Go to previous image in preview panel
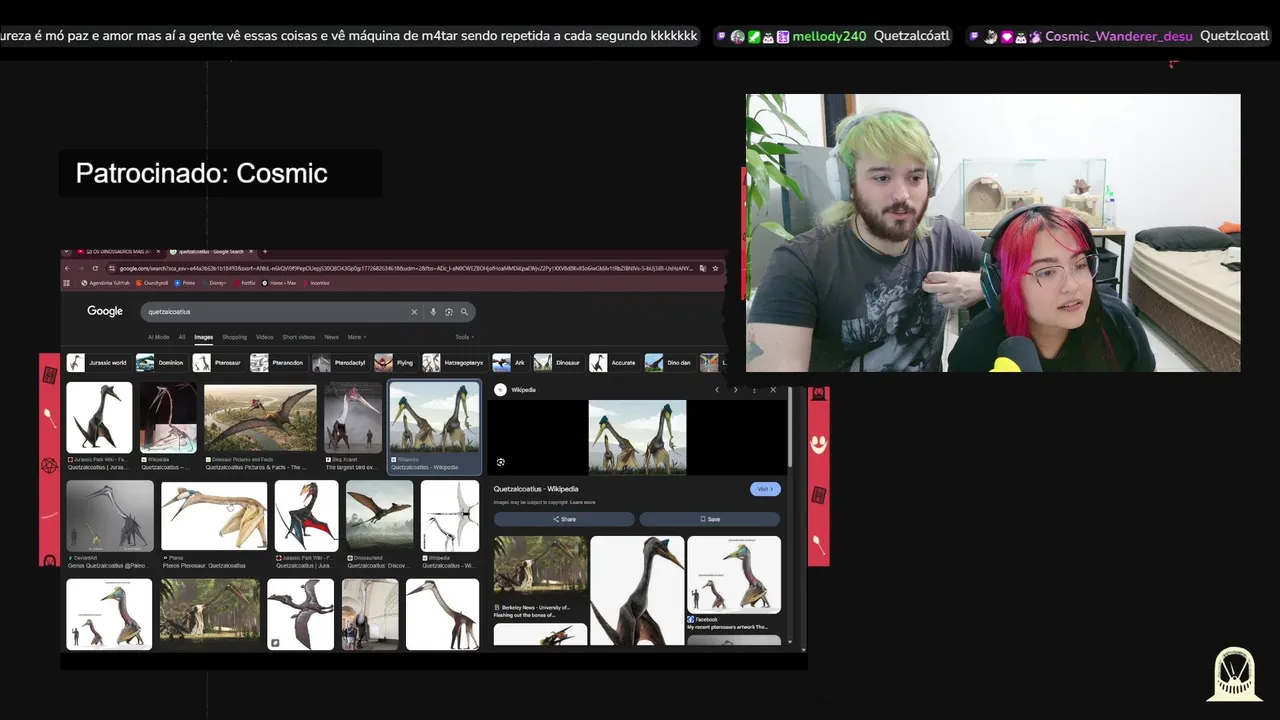This screenshot has width=1280, height=720. coord(716,390)
